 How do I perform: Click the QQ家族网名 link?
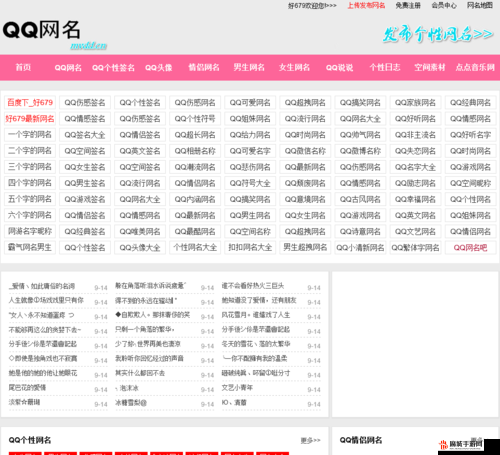coord(415,103)
